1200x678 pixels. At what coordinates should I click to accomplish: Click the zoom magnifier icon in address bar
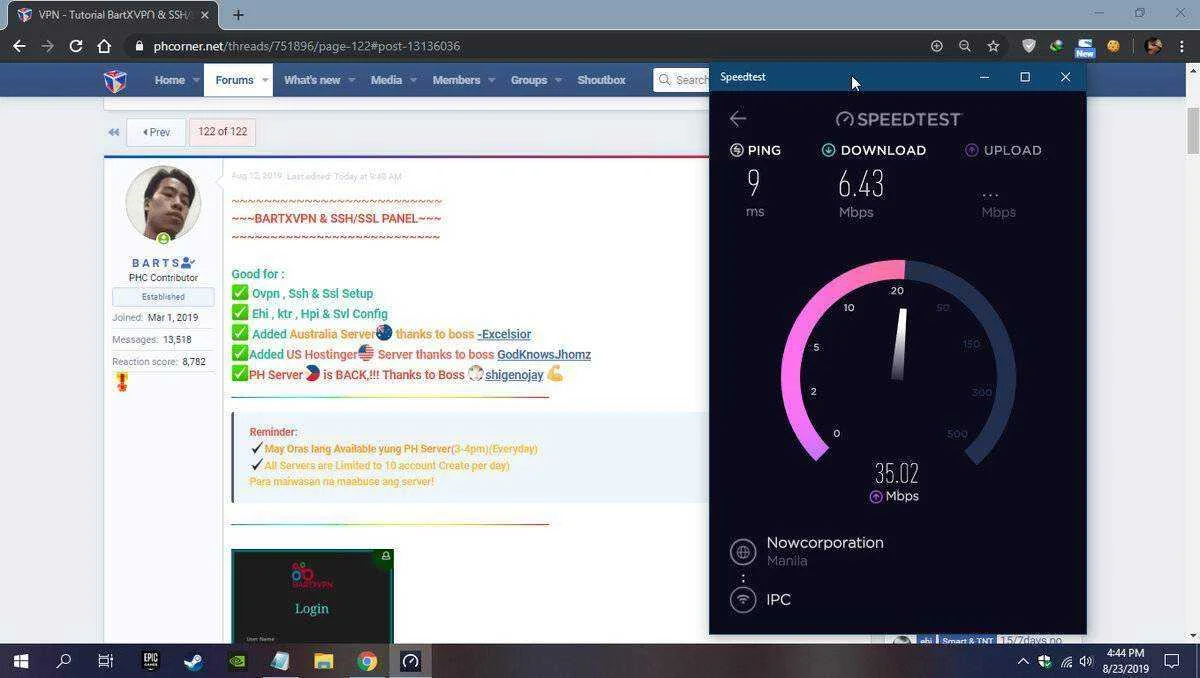point(965,46)
